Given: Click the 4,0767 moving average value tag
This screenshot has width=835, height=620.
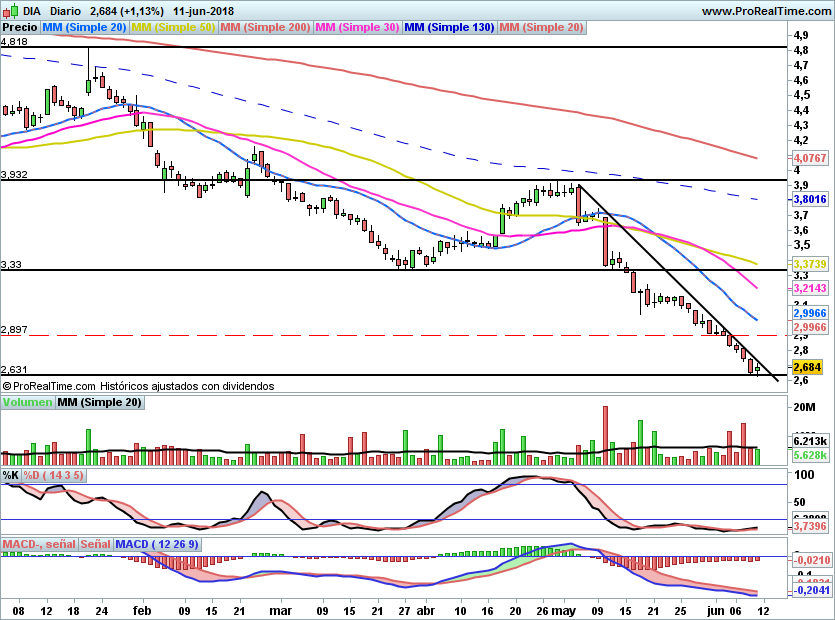Looking at the screenshot, I should [x=810, y=158].
